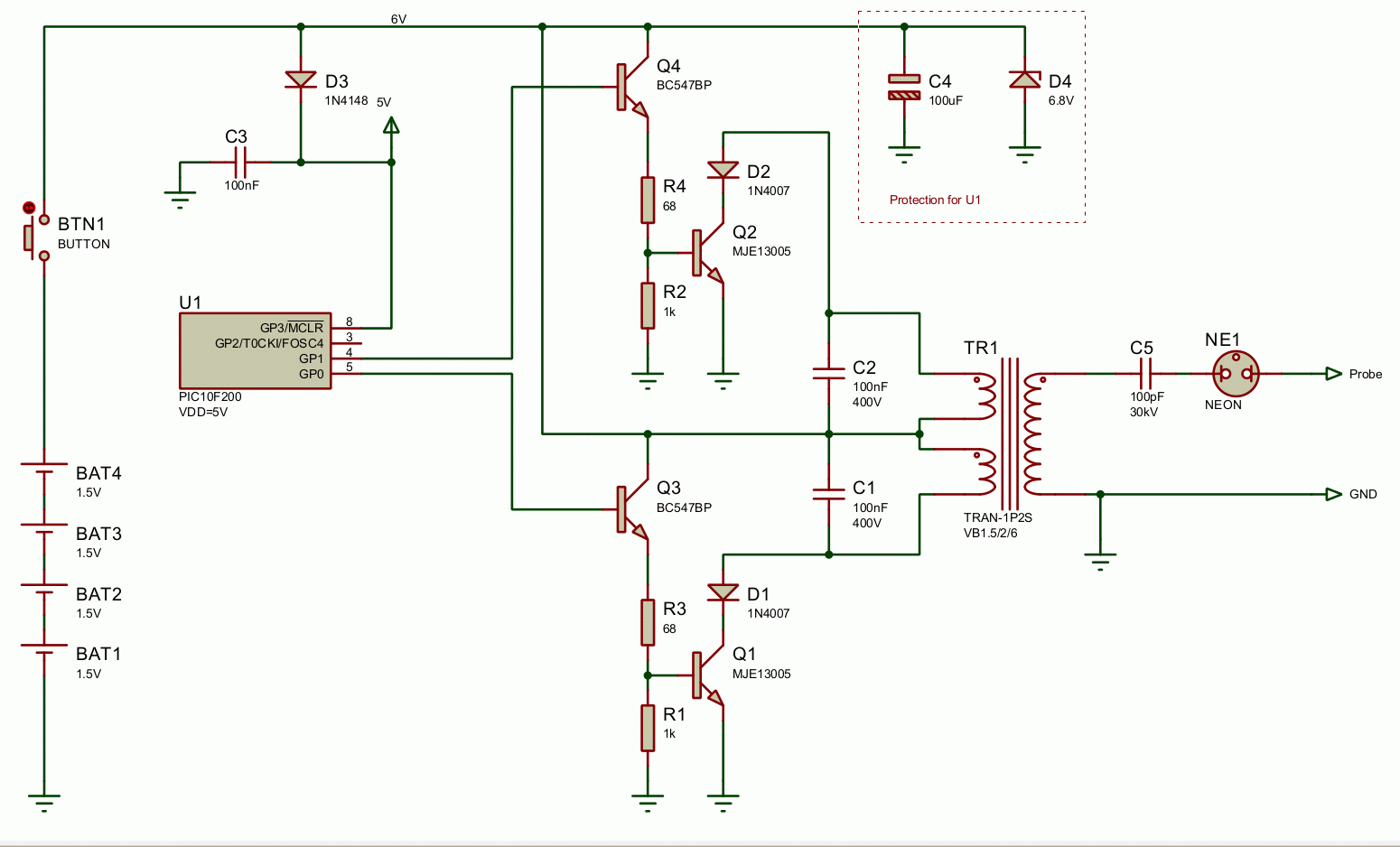Click the '6V' net label on top rail
This screenshot has height=847, width=1400.
tap(398, 19)
